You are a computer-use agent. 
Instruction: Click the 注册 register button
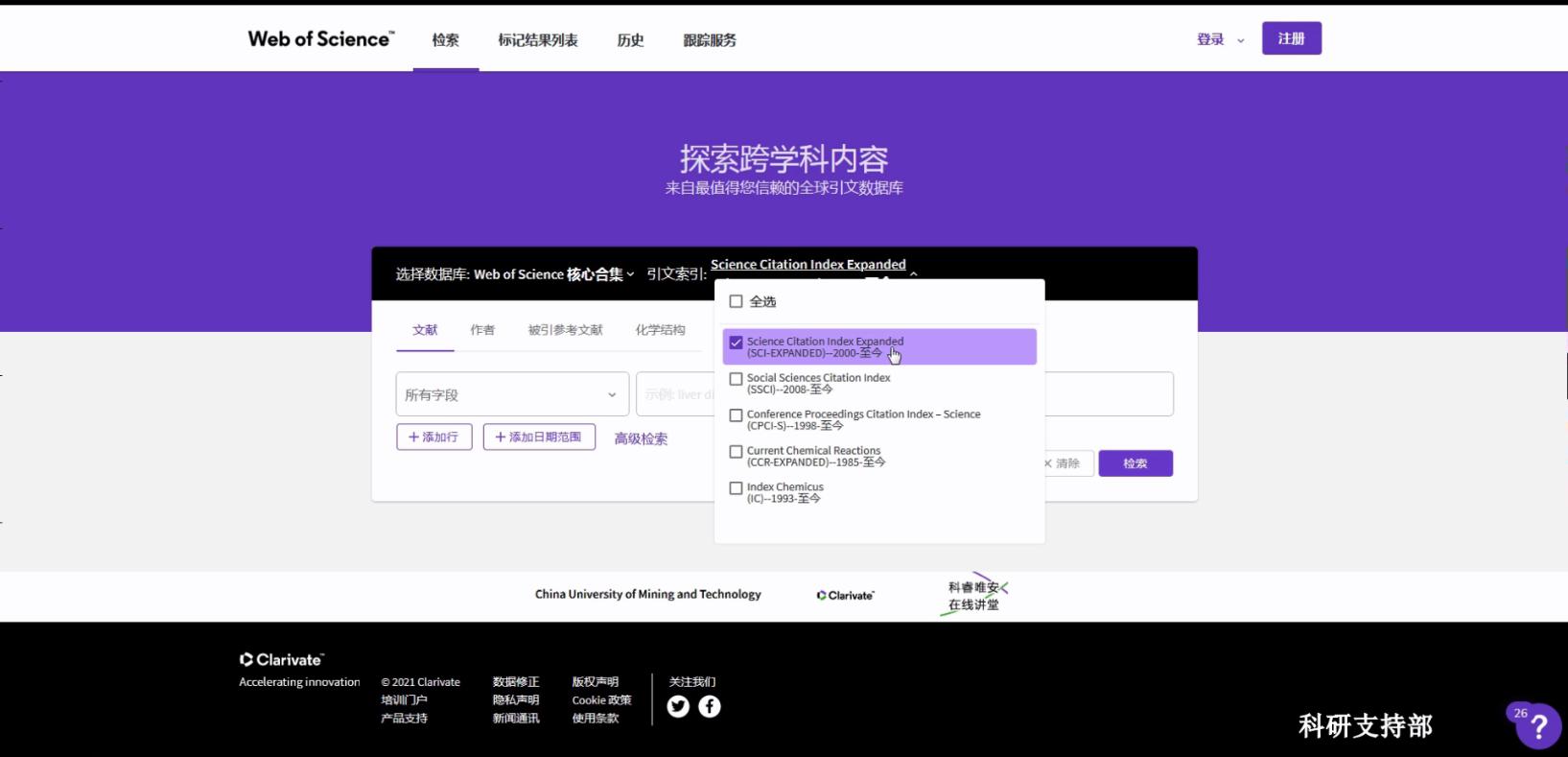click(1291, 38)
